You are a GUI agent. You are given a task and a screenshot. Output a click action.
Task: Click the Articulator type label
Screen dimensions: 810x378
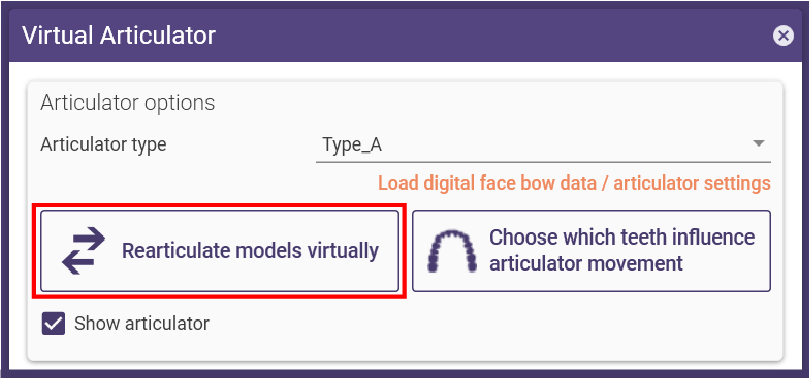(x=103, y=145)
